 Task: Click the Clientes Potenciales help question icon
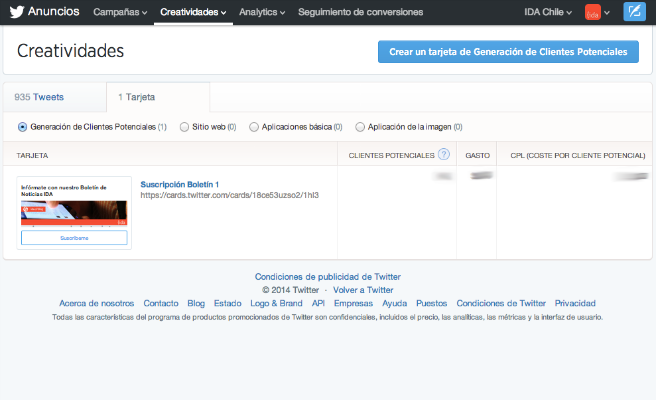pyautogui.click(x=443, y=154)
